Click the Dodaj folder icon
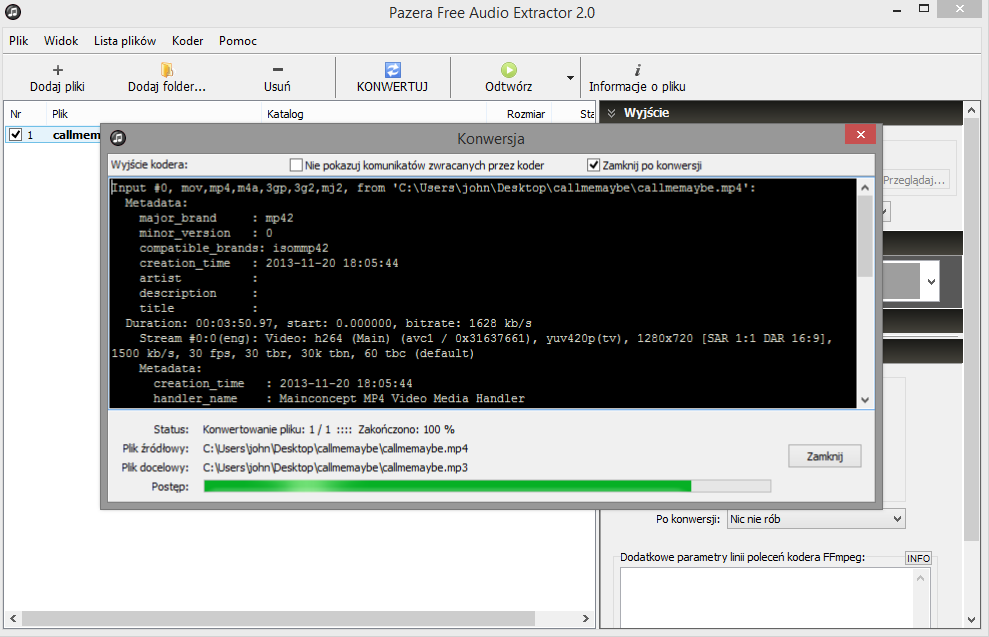 (167, 69)
